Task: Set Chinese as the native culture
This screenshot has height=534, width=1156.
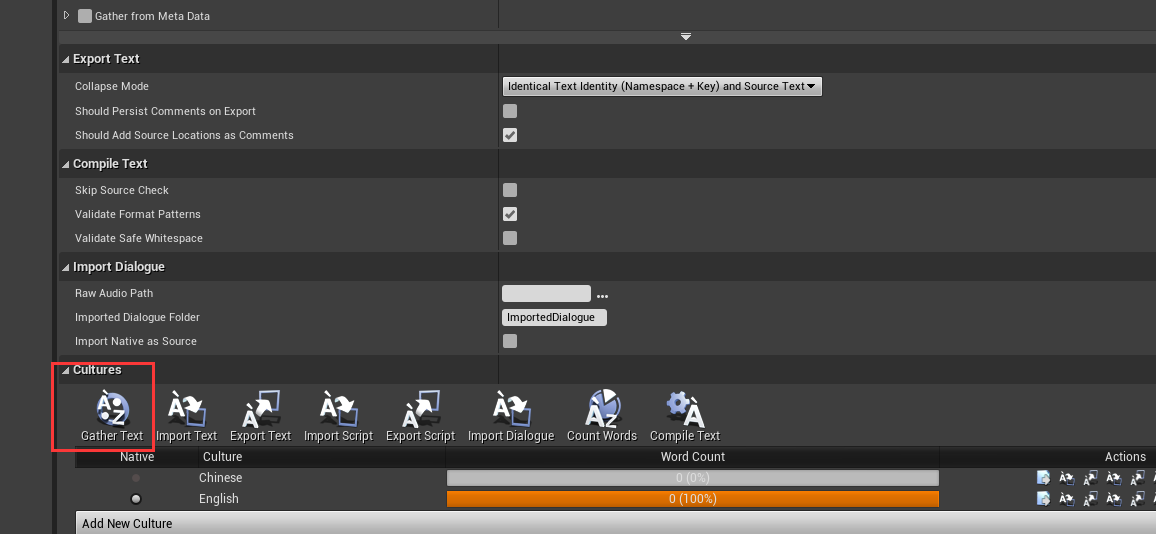Action: pos(136,478)
